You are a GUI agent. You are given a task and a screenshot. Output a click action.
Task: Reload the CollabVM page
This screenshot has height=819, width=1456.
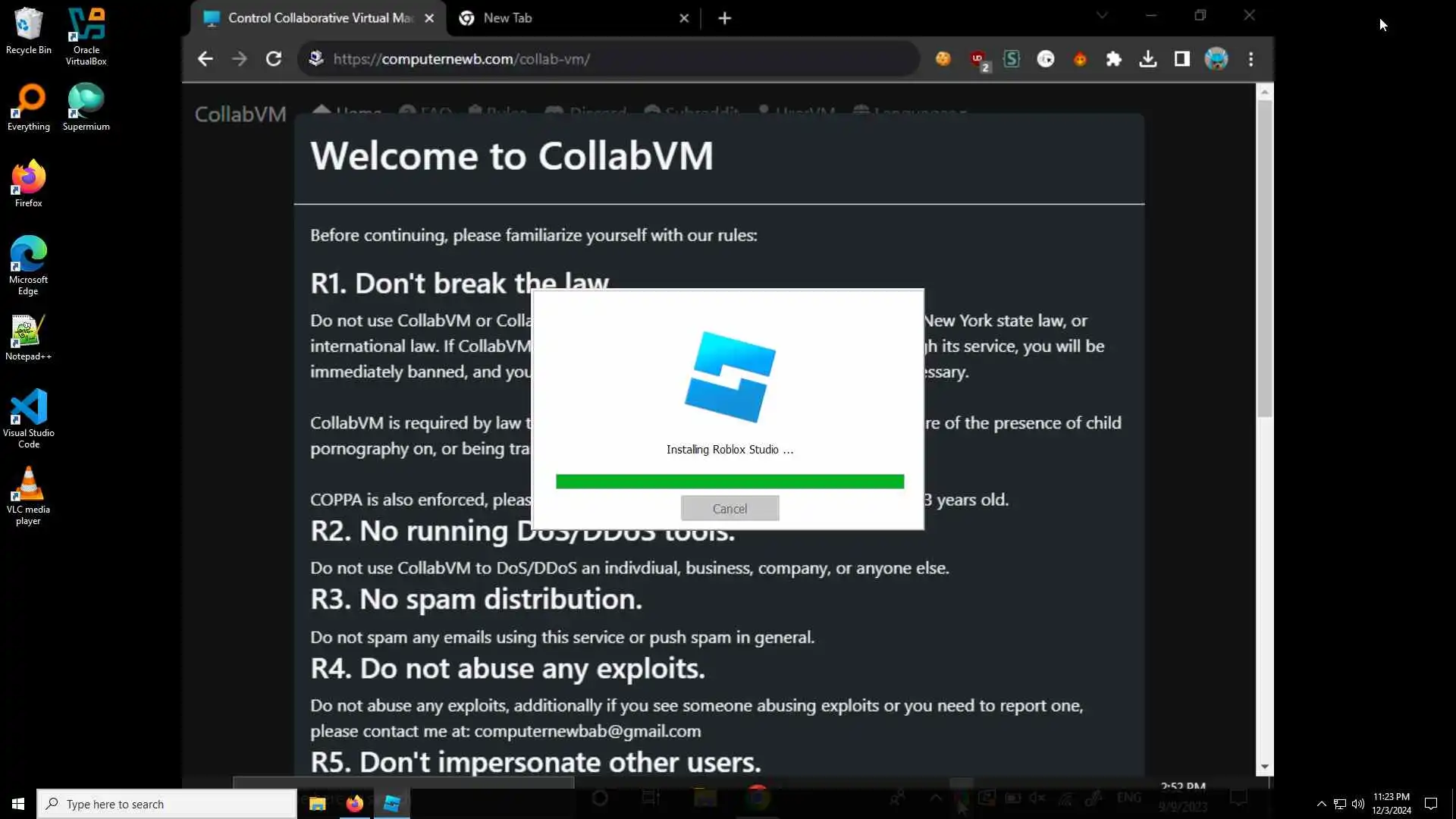pyautogui.click(x=274, y=59)
